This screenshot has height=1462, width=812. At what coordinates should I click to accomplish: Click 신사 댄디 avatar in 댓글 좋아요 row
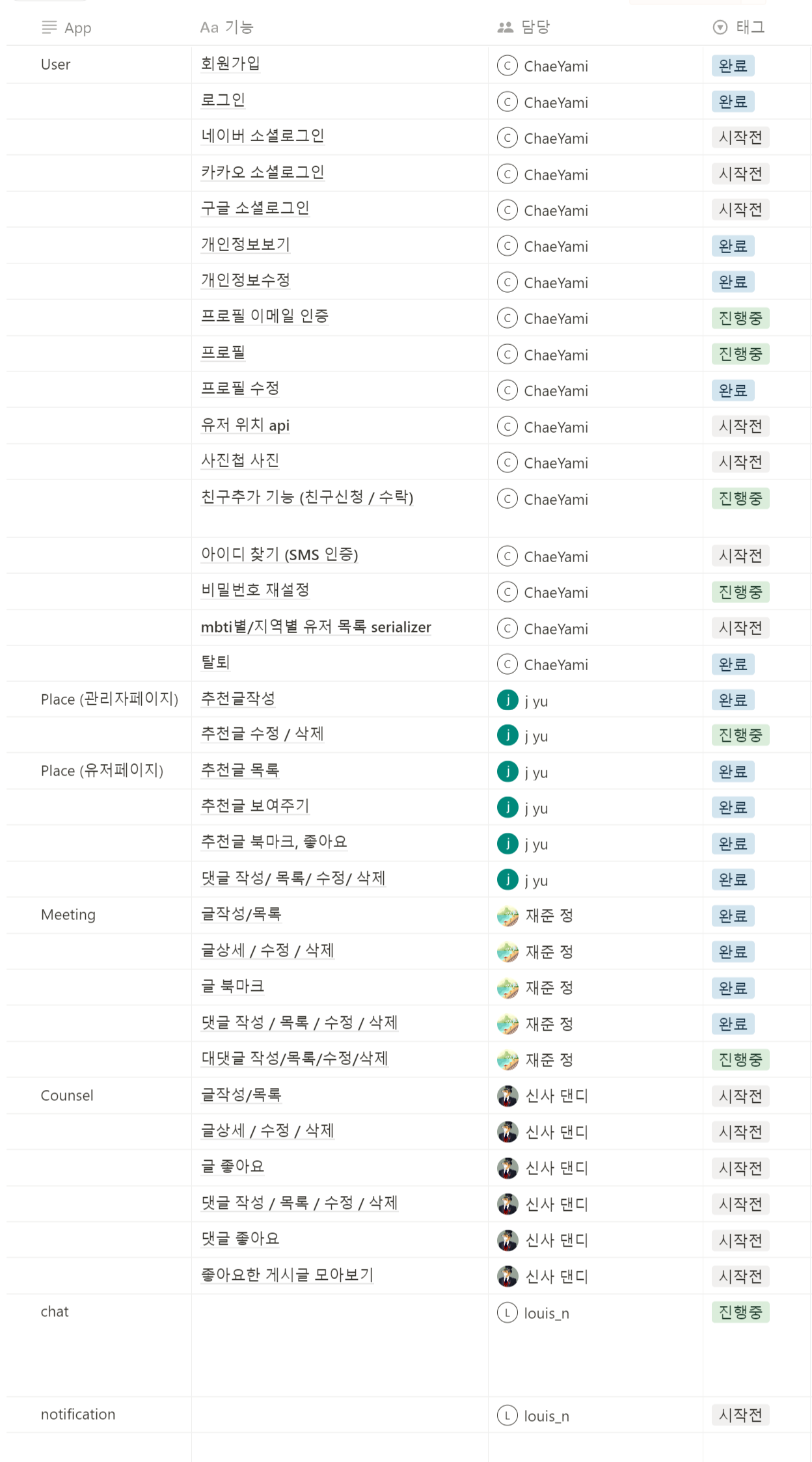coord(507,1240)
